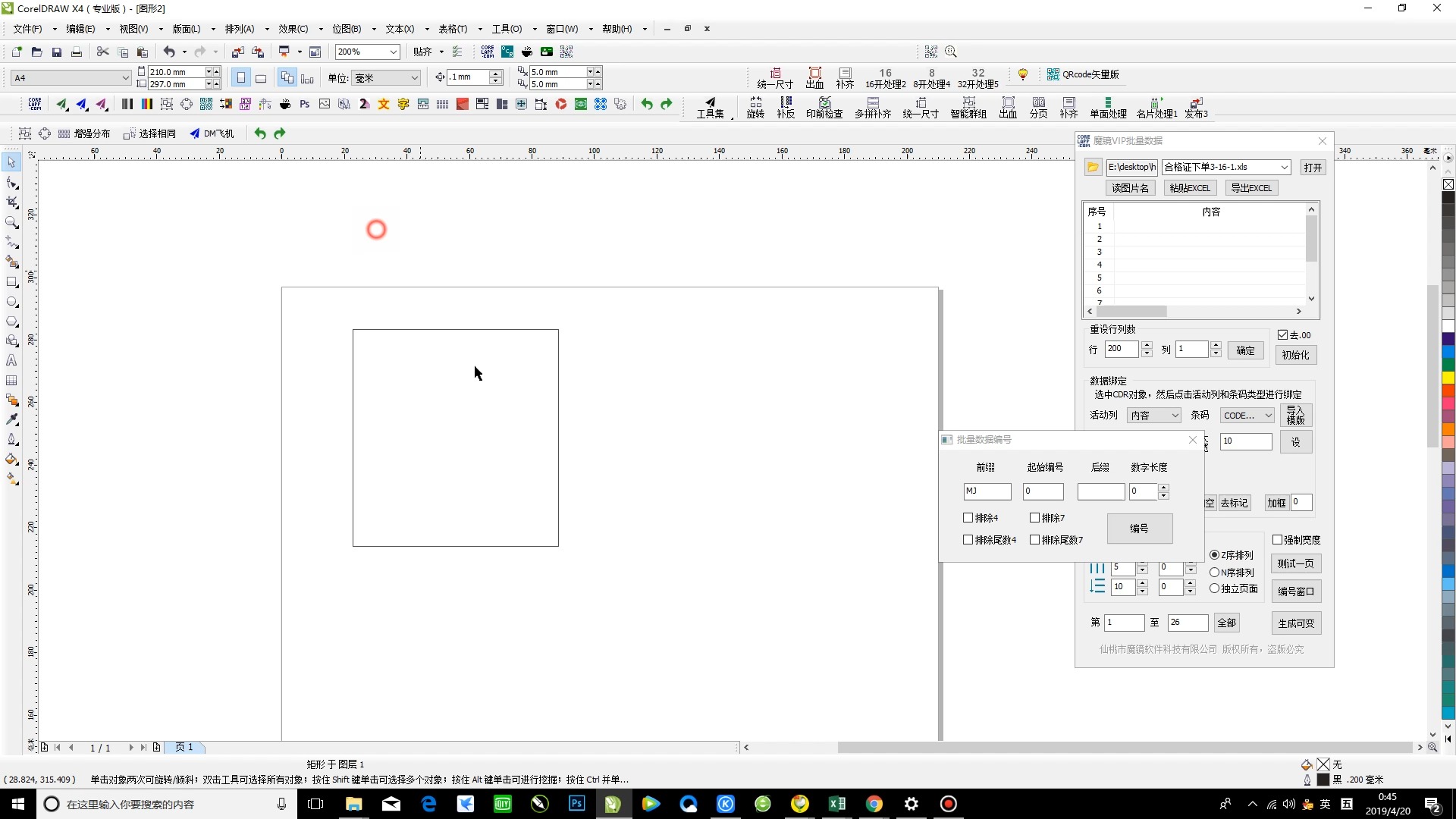Select the N序排列 radio option
The image size is (1456, 819).
(1215, 573)
